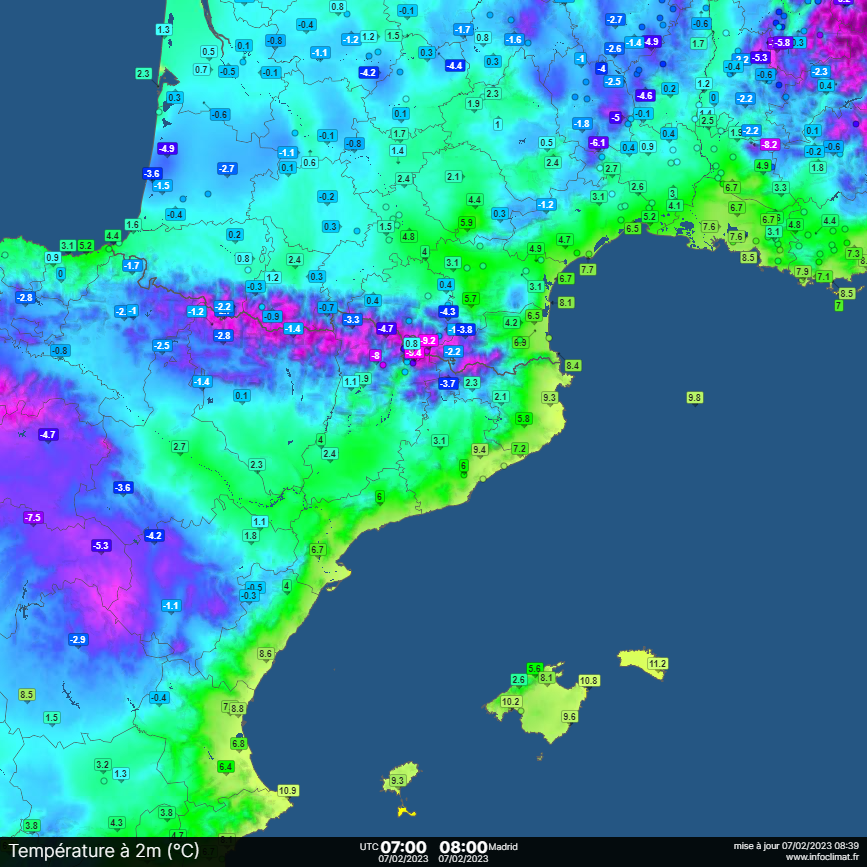Open the www.infoclimat.fr link
Viewport: 867px width, 867px height.
[x=822, y=857]
